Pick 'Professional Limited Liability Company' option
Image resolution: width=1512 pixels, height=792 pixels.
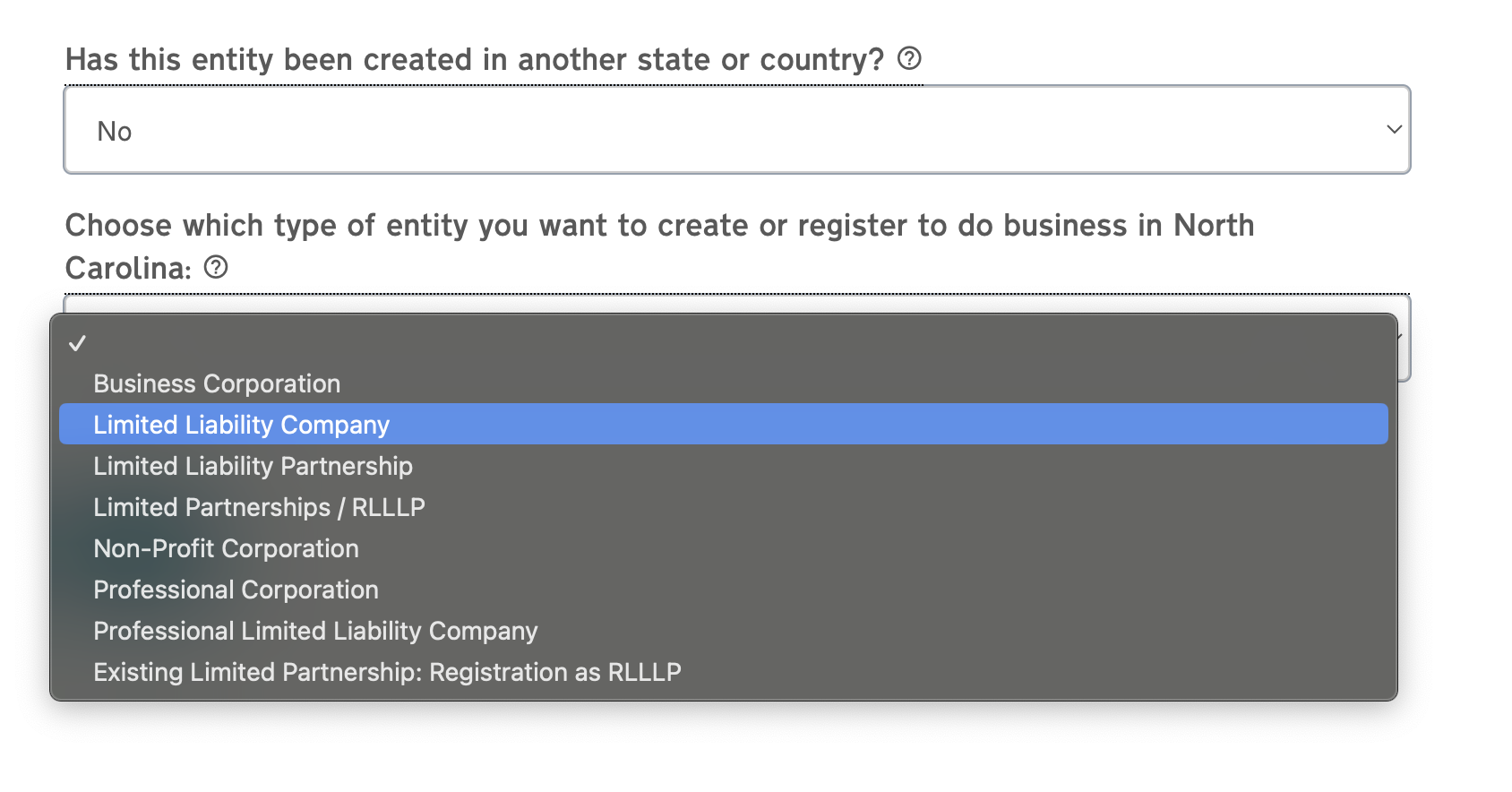click(x=315, y=631)
